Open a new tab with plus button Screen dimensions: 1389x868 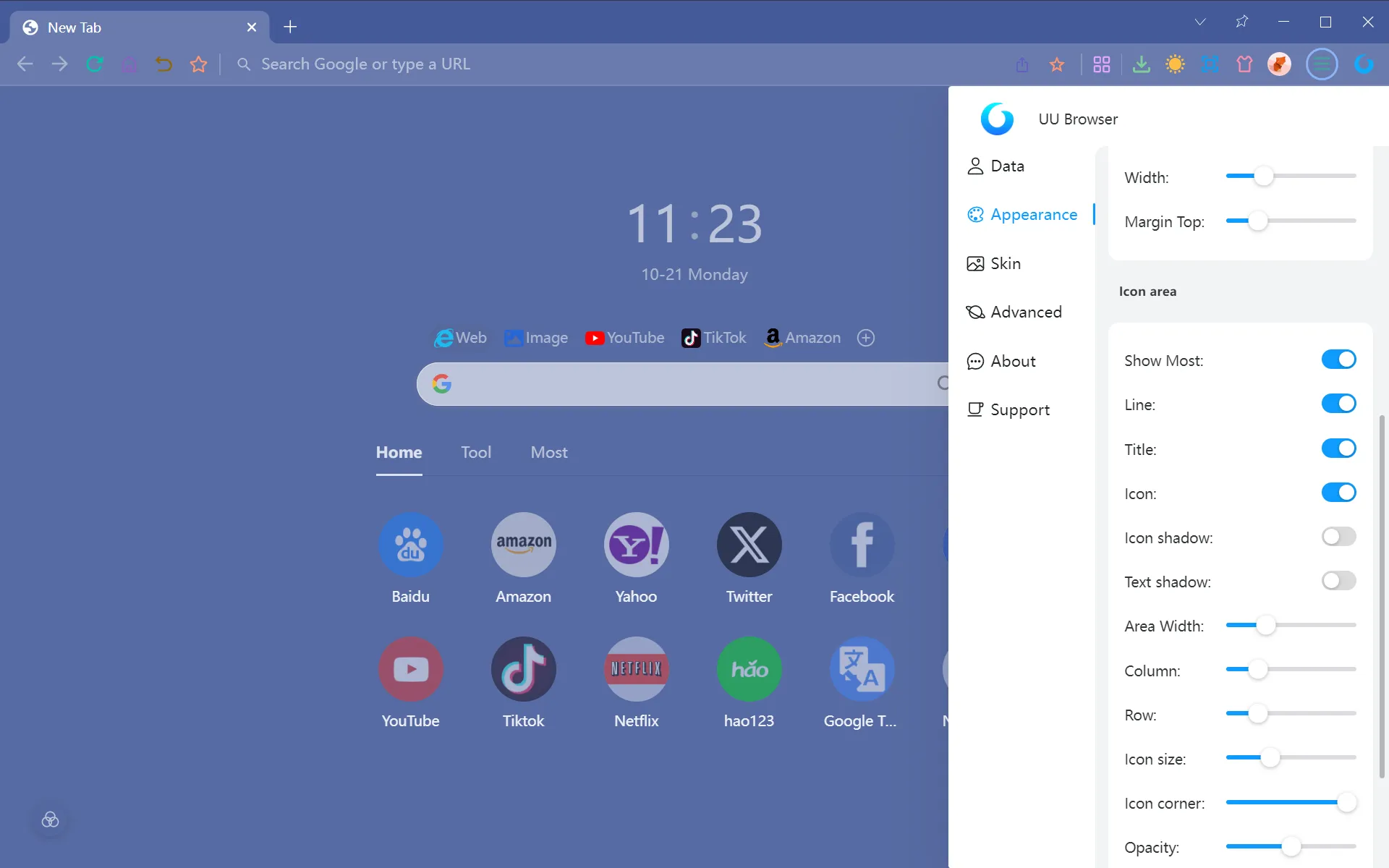290,27
